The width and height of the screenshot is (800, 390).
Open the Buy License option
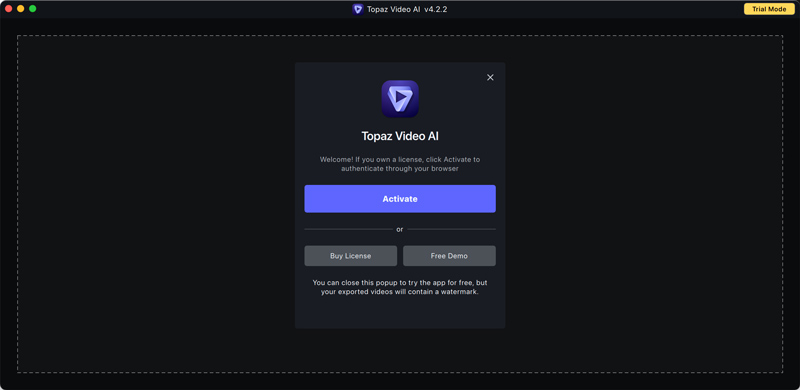tap(351, 256)
